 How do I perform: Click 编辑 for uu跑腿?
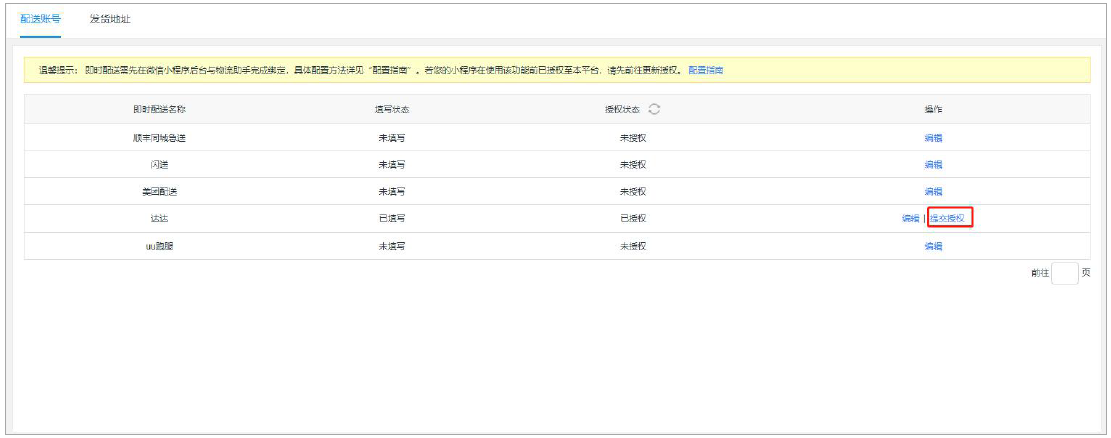[x=933, y=246]
